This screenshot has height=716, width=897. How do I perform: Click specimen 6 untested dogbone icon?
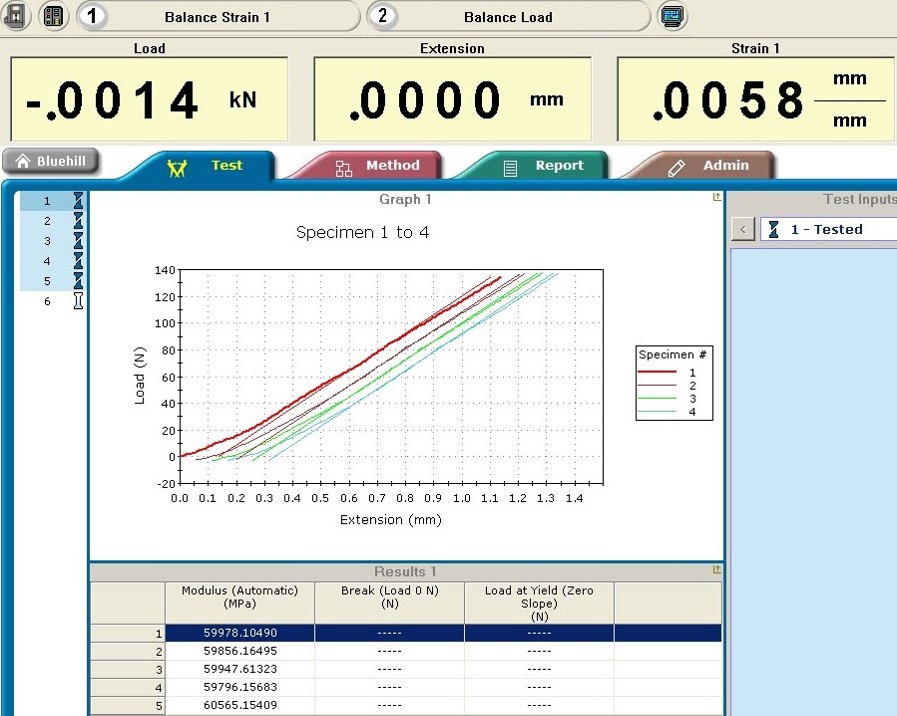[x=78, y=301]
